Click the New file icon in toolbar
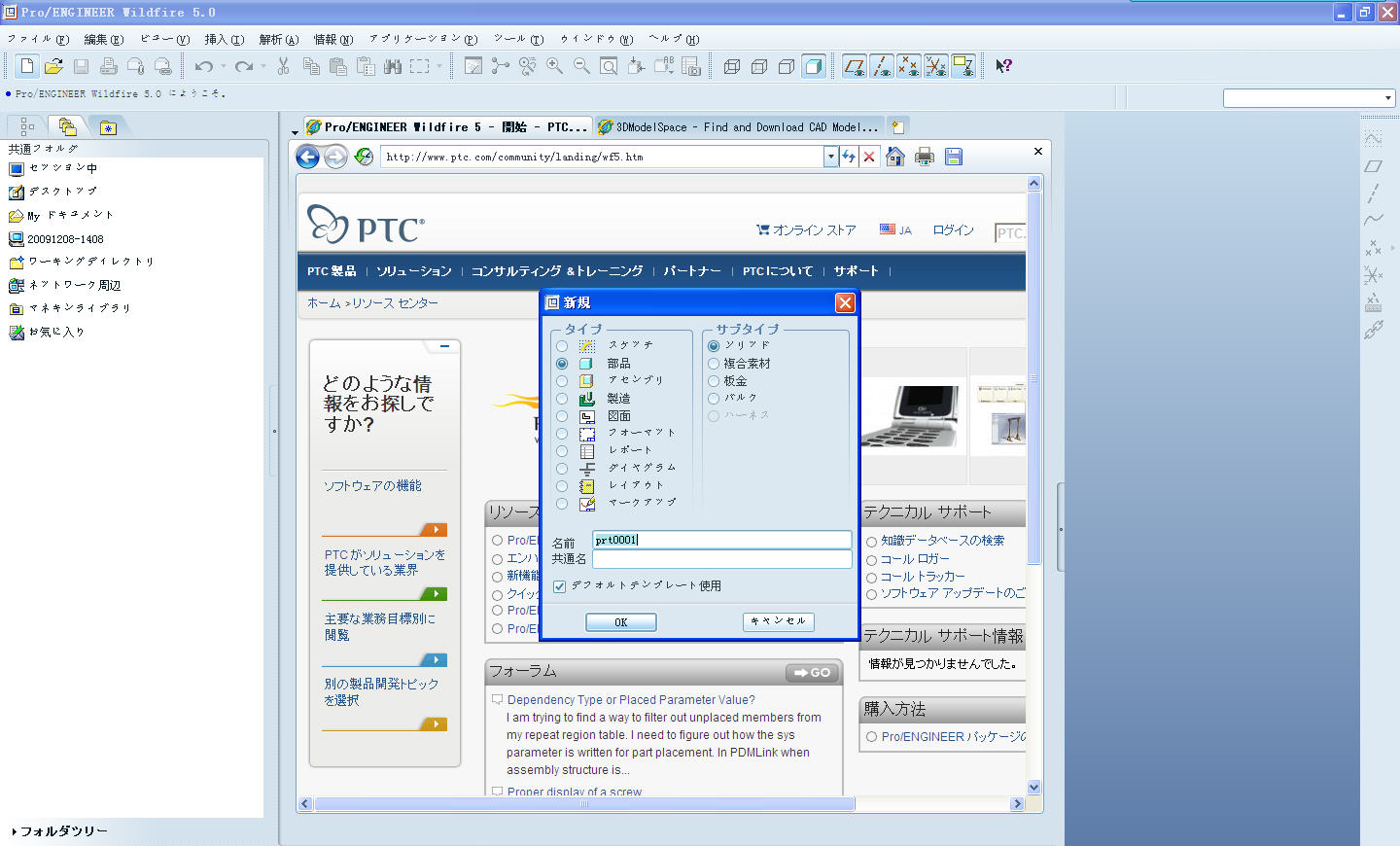1400x846 pixels. [27, 66]
